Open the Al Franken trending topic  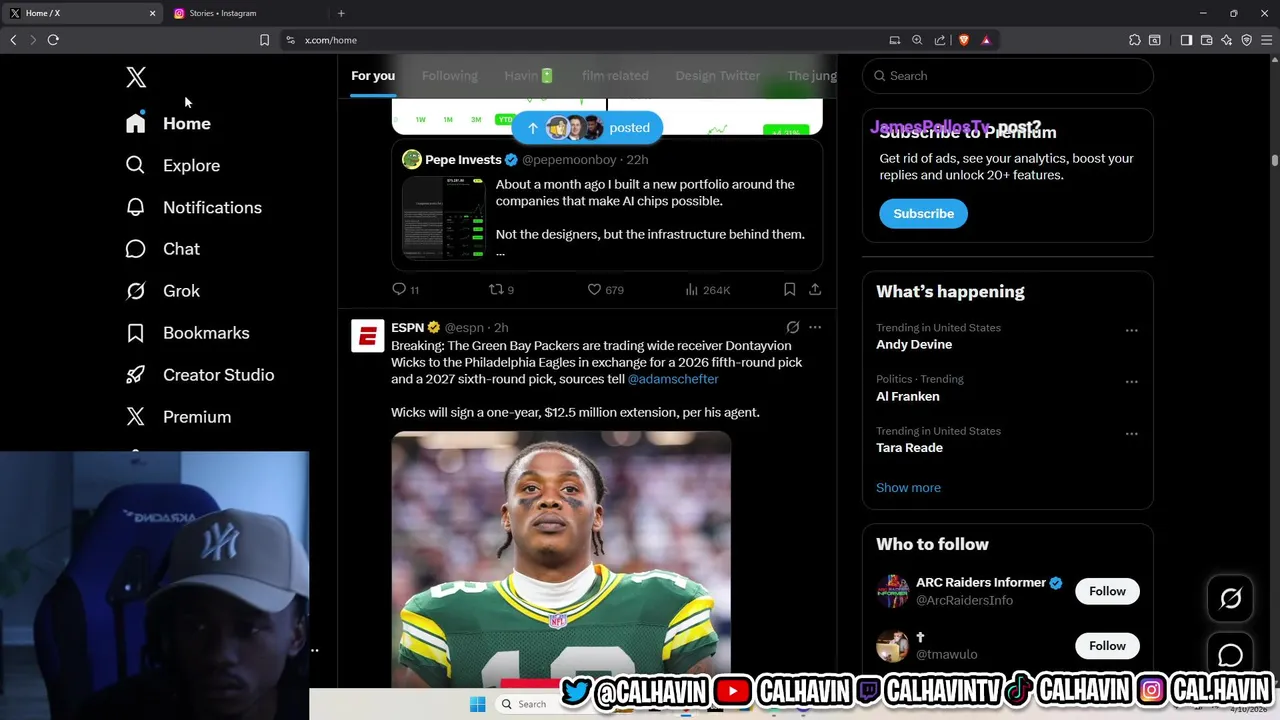coord(908,396)
